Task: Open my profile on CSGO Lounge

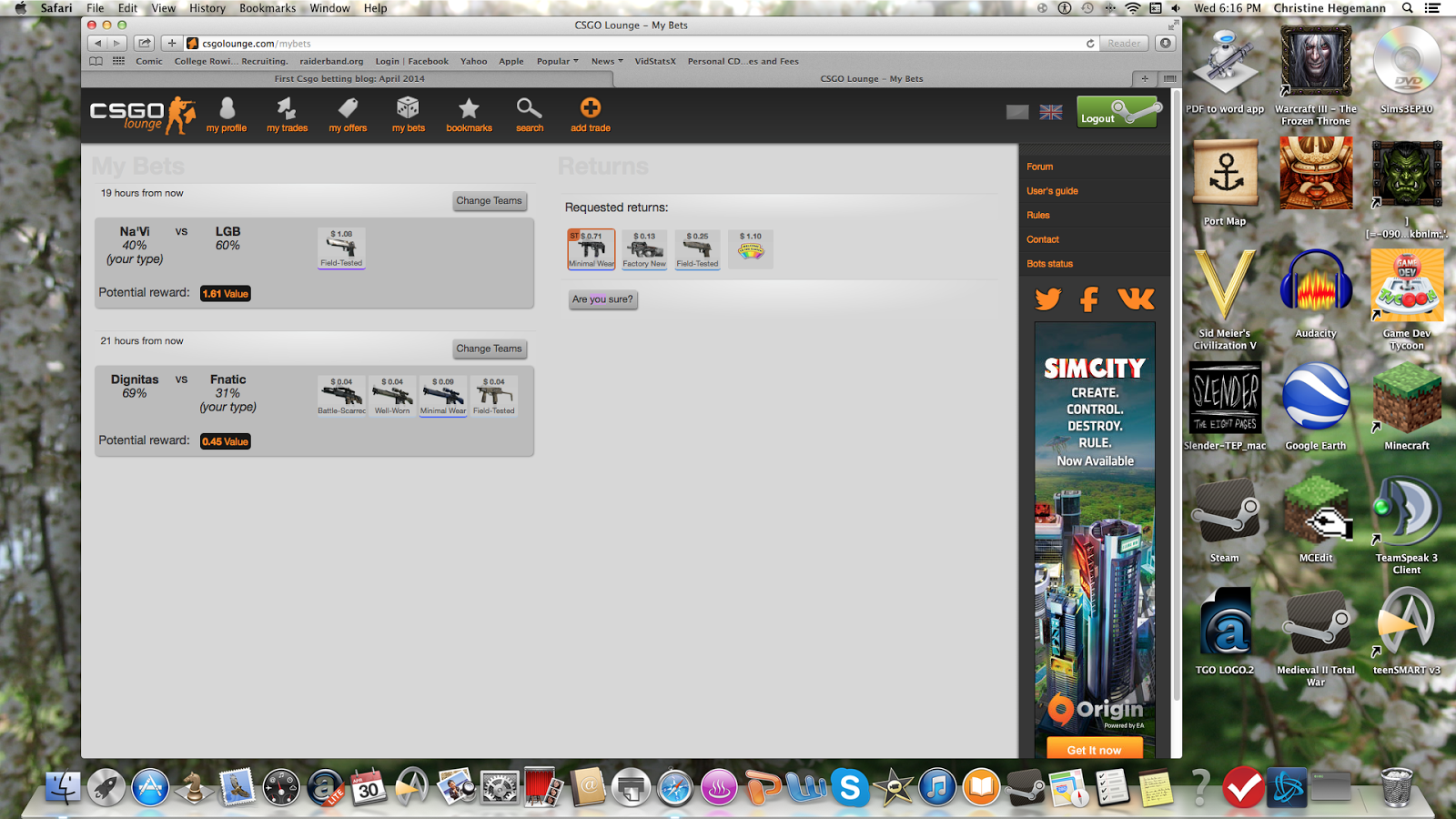Action: click(227, 116)
